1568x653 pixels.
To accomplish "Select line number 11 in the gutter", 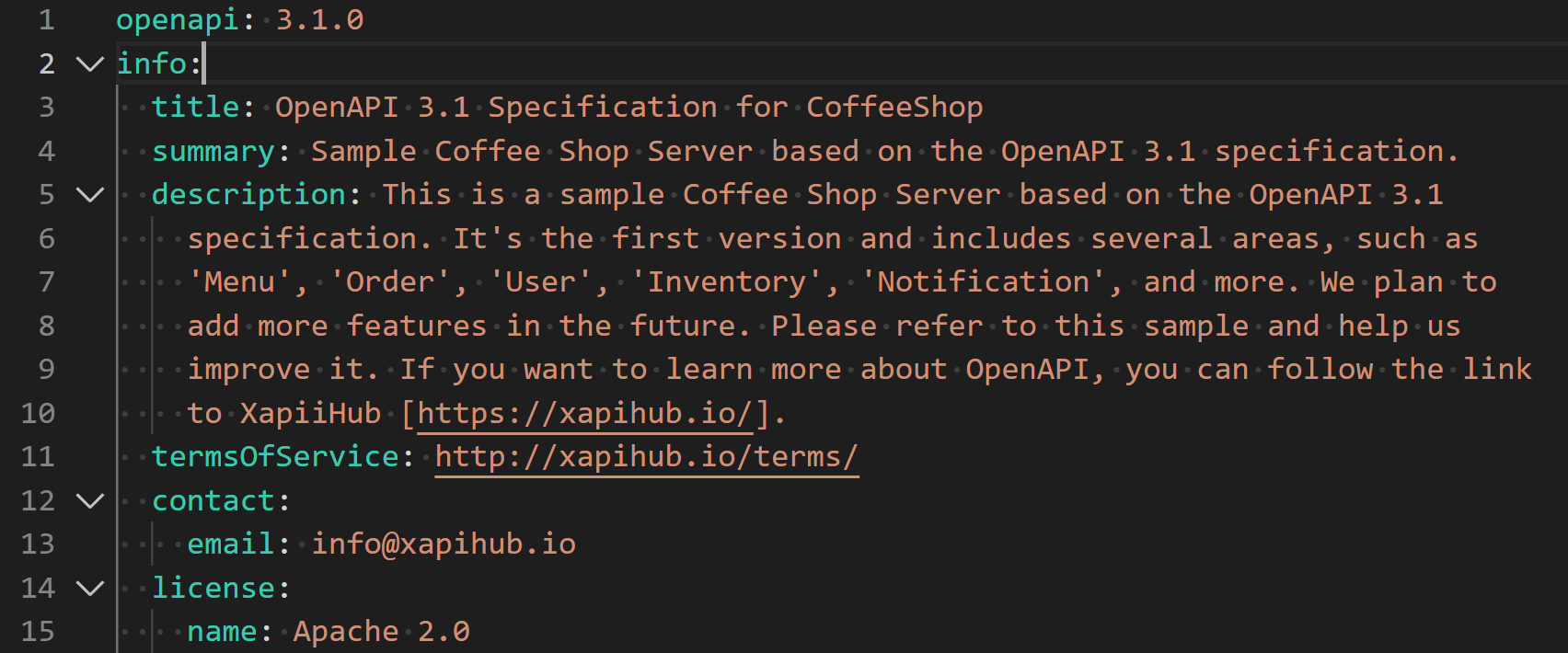I will pyautogui.click(x=38, y=457).
